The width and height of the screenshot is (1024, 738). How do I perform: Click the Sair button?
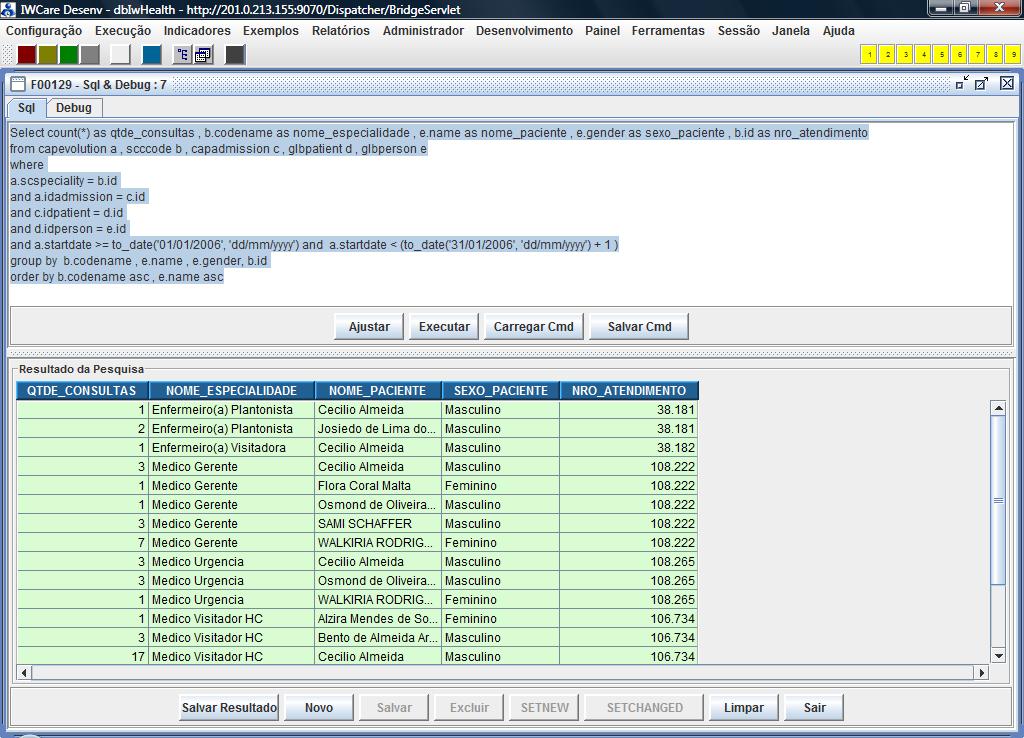[814, 707]
